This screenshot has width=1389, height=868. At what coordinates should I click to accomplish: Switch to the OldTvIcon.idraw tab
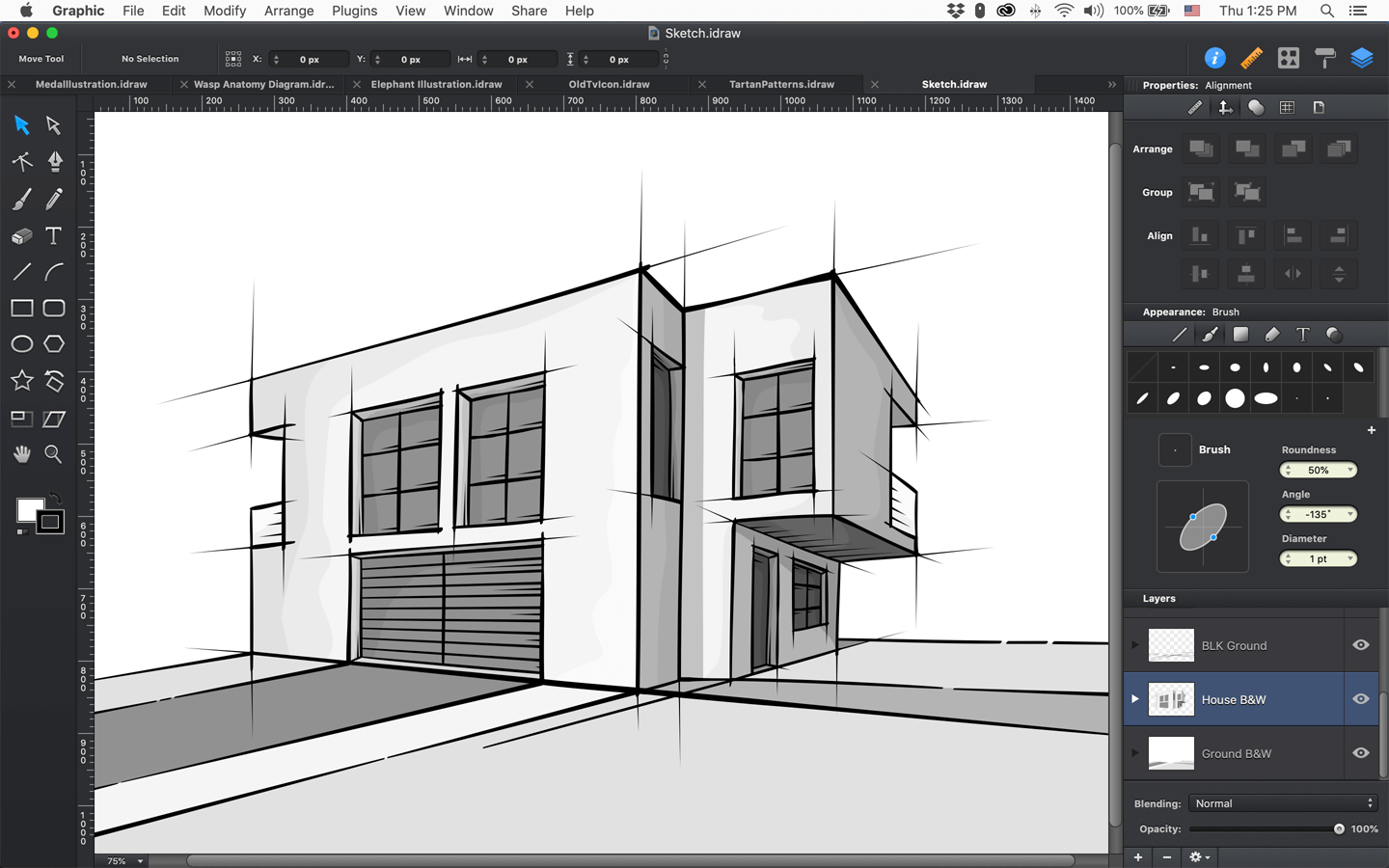[608, 84]
